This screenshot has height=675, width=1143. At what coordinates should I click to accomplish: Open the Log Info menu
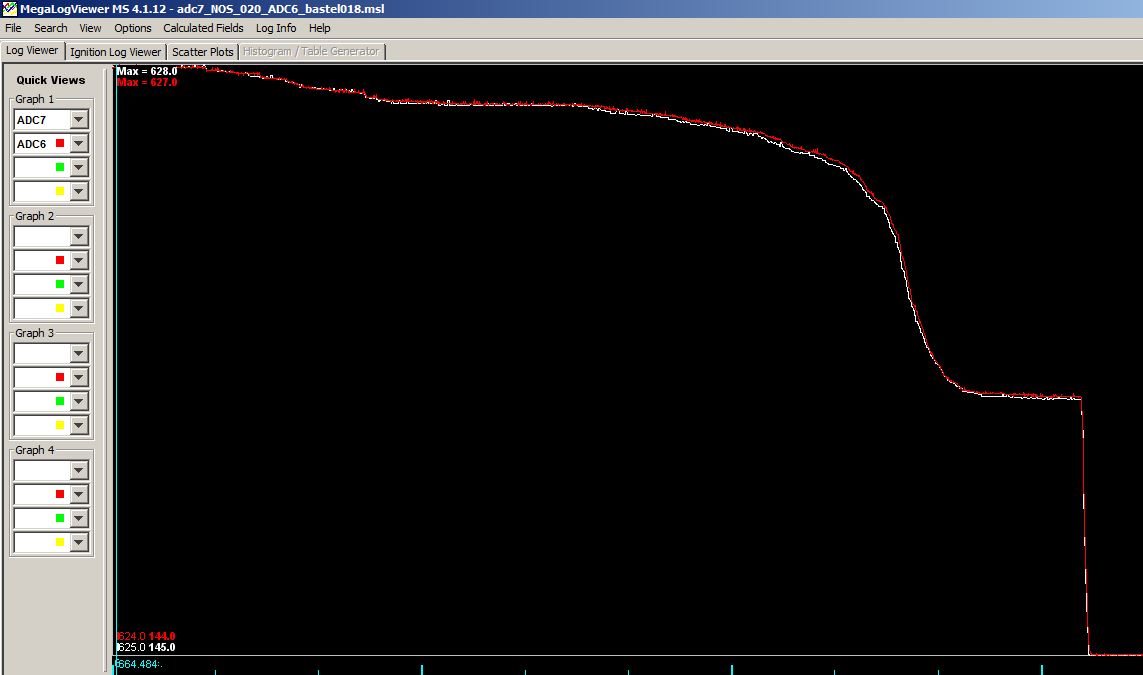coord(276,28)
